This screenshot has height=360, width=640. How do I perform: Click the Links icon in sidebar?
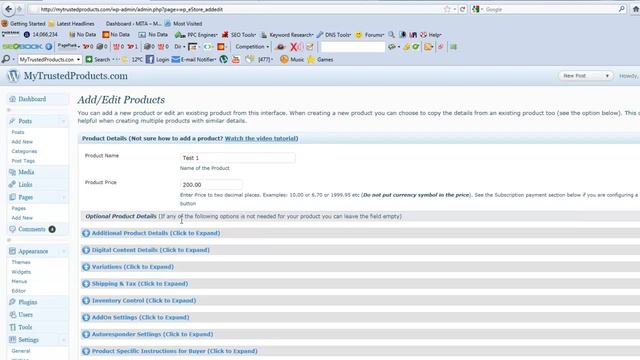pyautogui.click(x=12, y=184)
